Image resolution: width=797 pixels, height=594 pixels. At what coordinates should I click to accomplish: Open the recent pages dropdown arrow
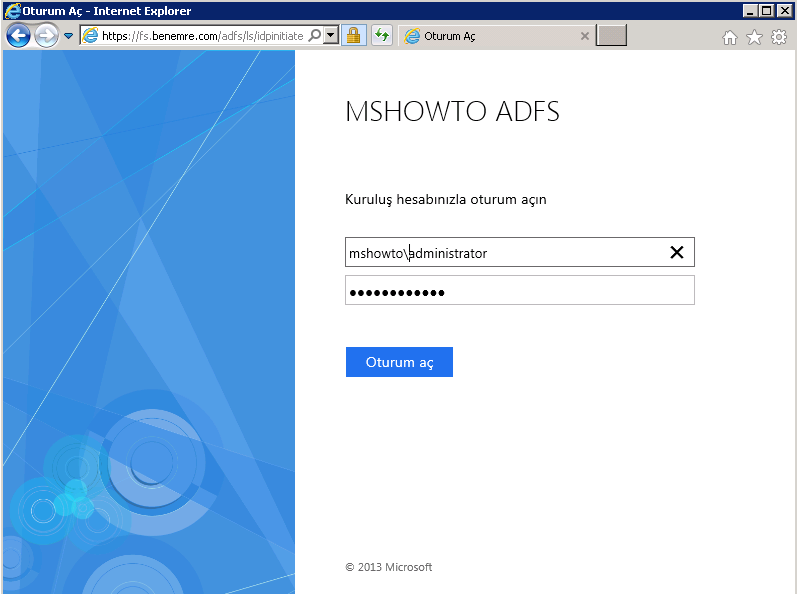tap(69, 36)
